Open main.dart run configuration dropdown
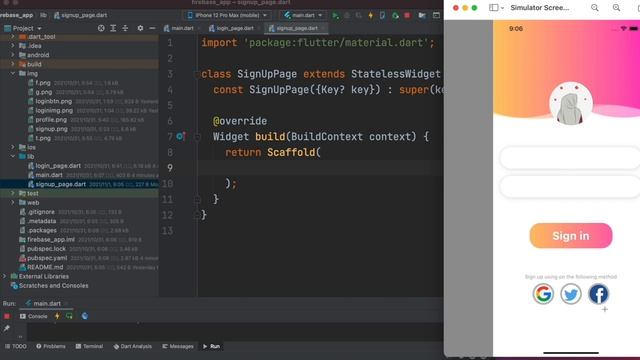The height and width of the screenshot is (360, 640). click(303, 16)
